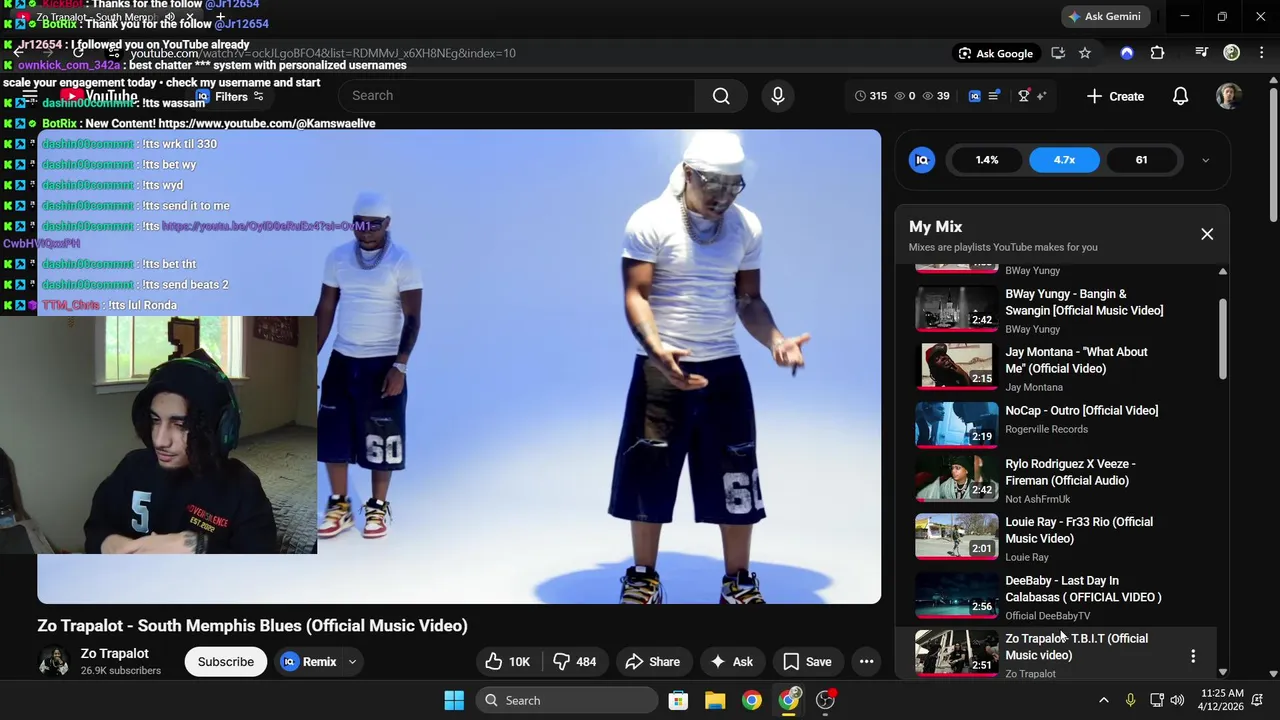
Task: Dislike the video (484)
Action: [x=574, y=661]
